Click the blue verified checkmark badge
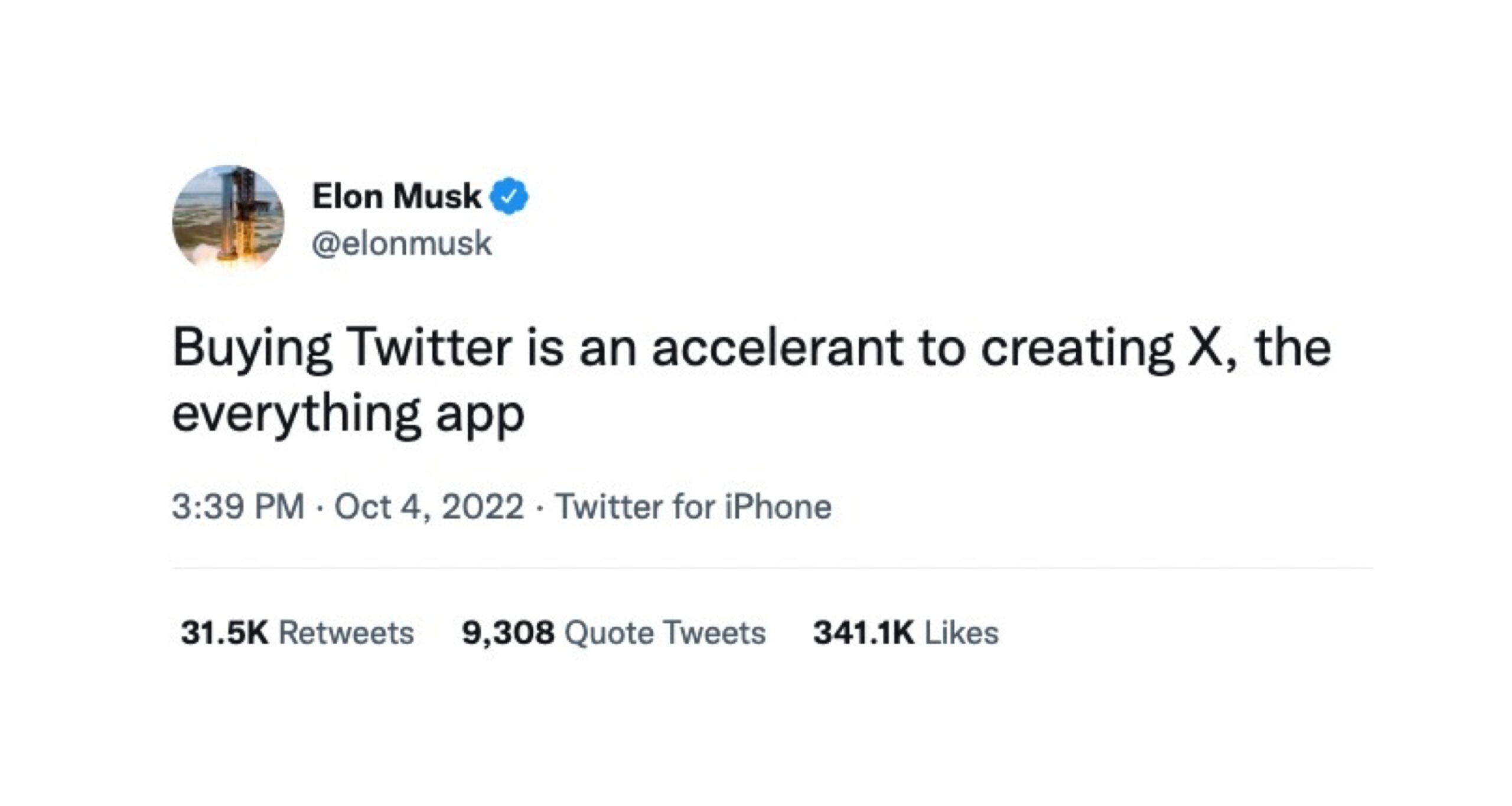Image resolution: width=1512 pixels, height=806 pixels. (511, 197)
